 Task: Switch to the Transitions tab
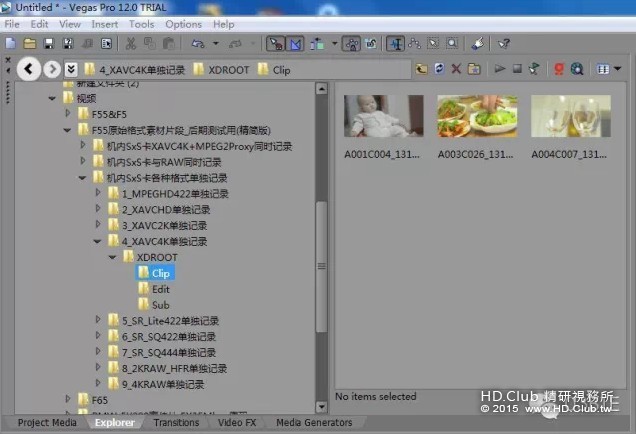pos(176,423)
